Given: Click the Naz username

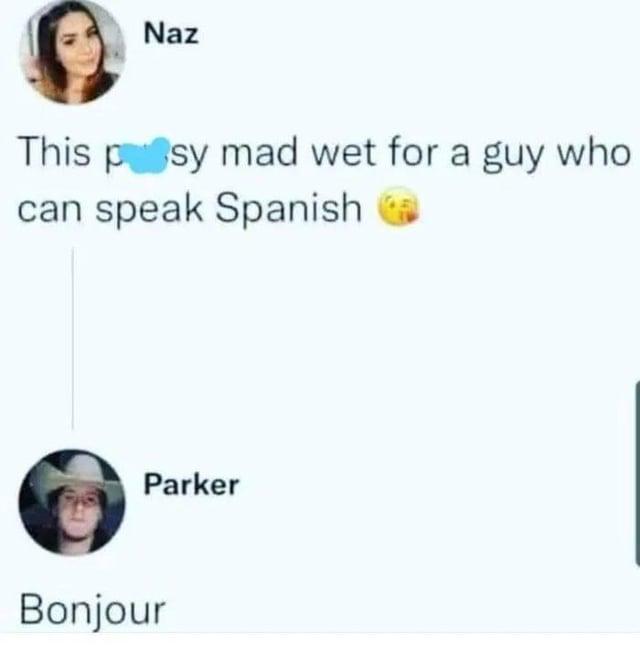Looking at the screenshot, I should [x=171, y=33].
